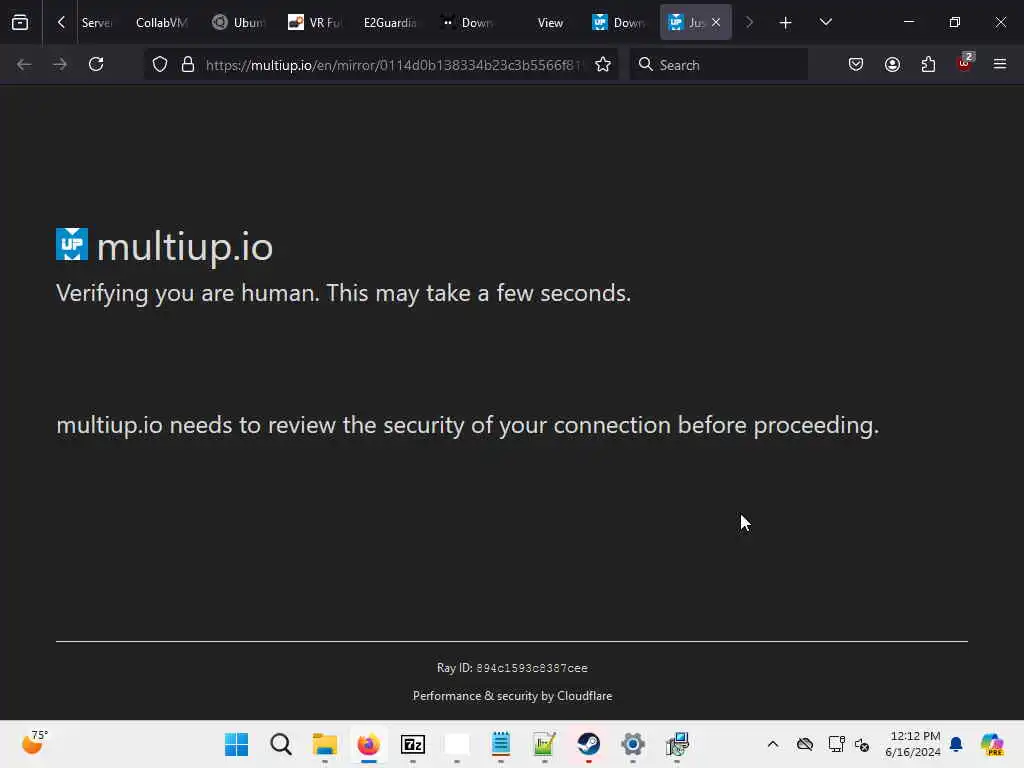
Task: Open tracking protection shield panel
Action: [160, 65]
